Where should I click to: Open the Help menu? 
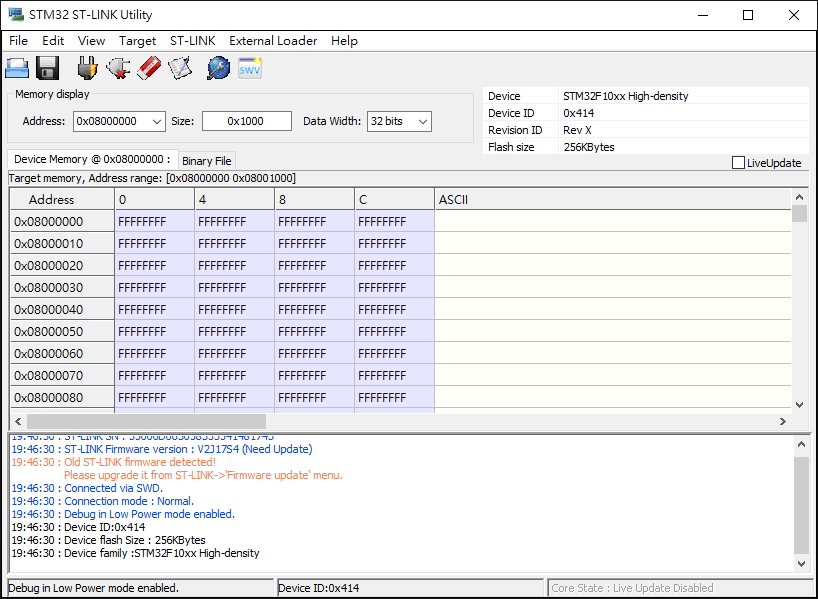(344, 41)
